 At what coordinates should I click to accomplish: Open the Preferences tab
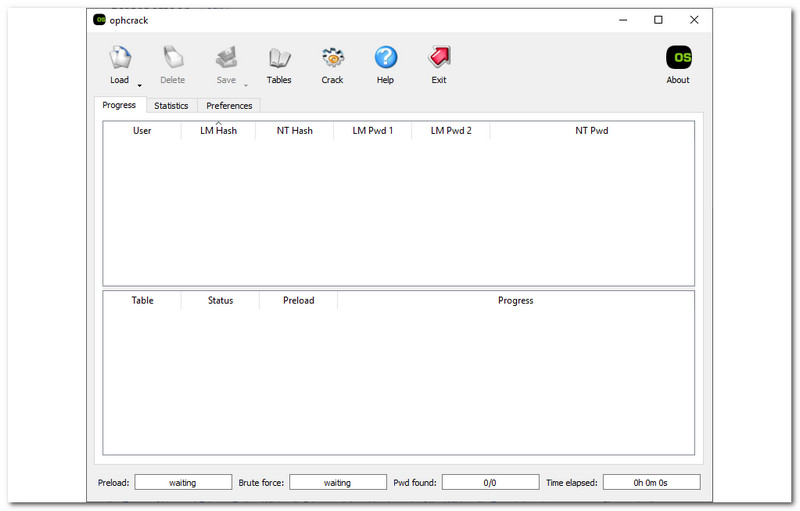[x=229, y=106]
